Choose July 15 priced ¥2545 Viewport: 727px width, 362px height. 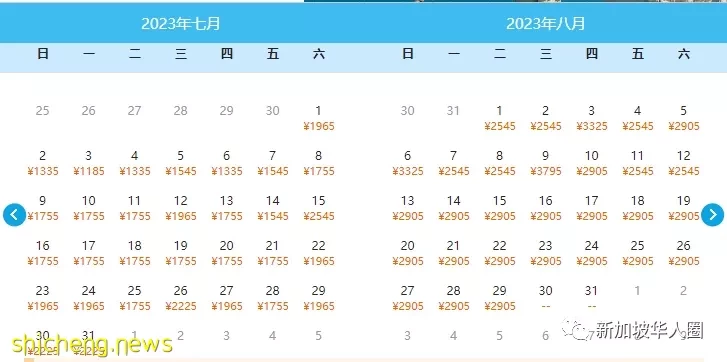[x=319, y=208]
